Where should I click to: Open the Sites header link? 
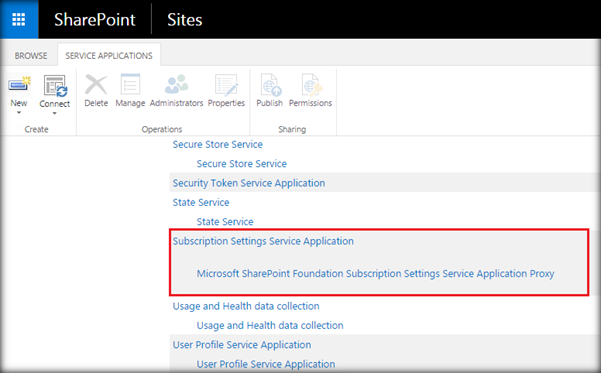[x=184, y=20]
